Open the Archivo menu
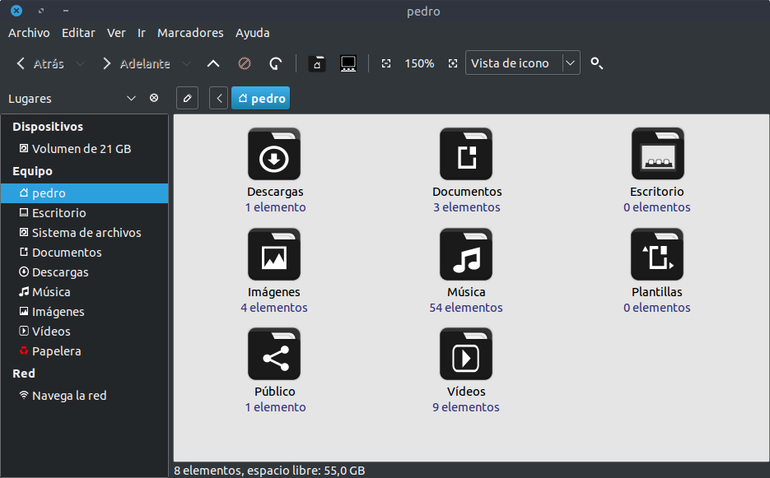Viewport: 770px width, 478px height. (x=29, y=33)
